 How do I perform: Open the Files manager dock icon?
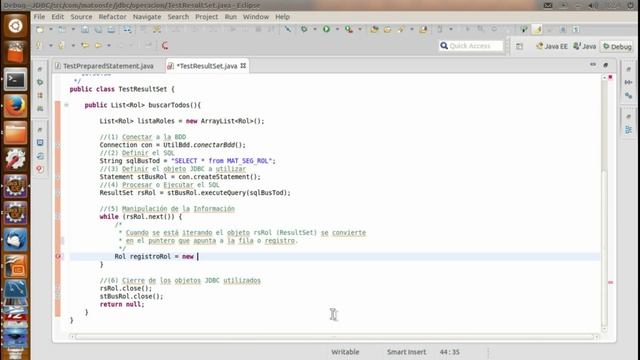click(x=15, y=133)
